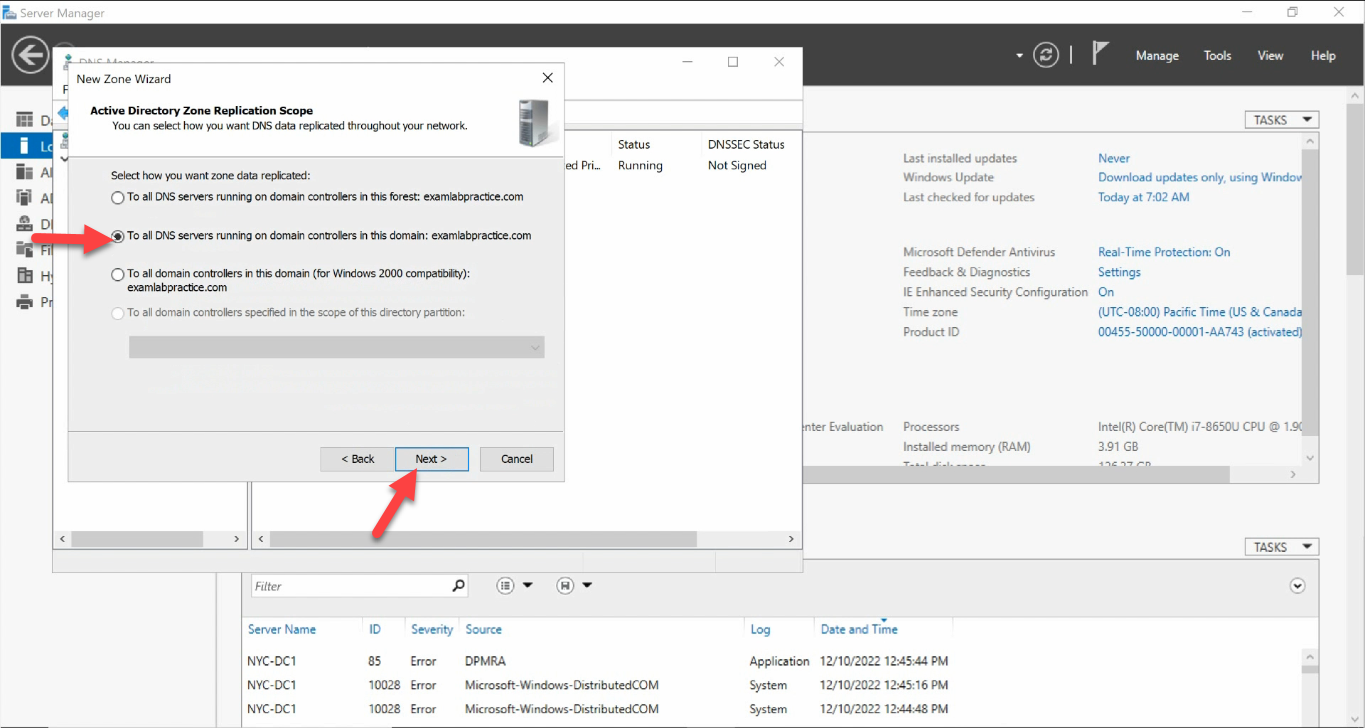
Task: Sort events by Source column header
Action: point(484,630)
